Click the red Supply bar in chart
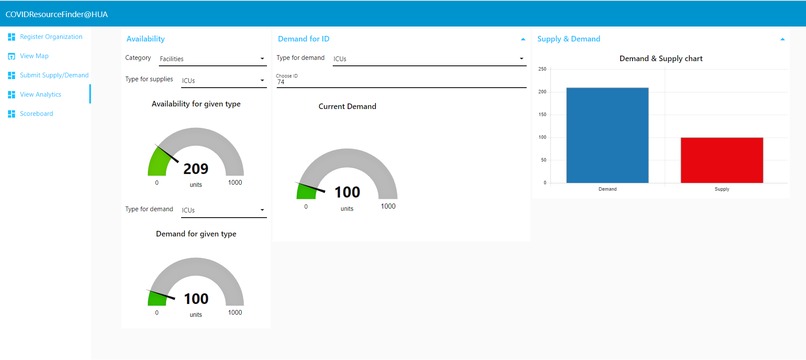Viewport: 806px width, 360px height. click(x=722, y=160)
